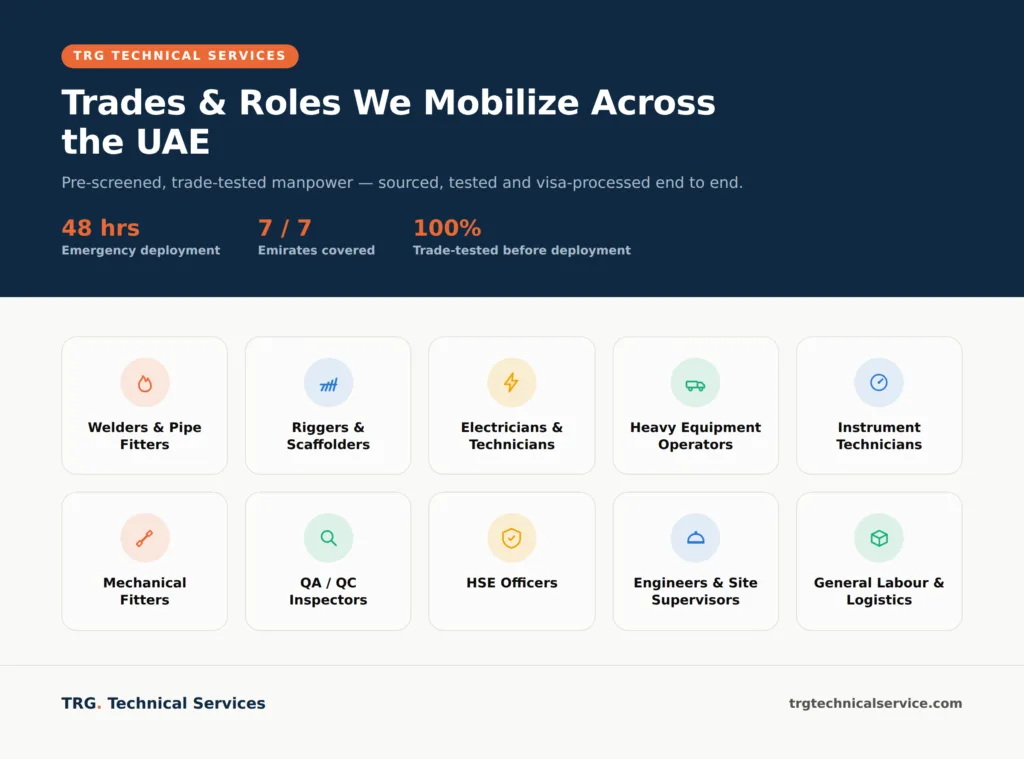
Task: Click the "7 / 7" statistic
Action: click(x=285, y=228)
